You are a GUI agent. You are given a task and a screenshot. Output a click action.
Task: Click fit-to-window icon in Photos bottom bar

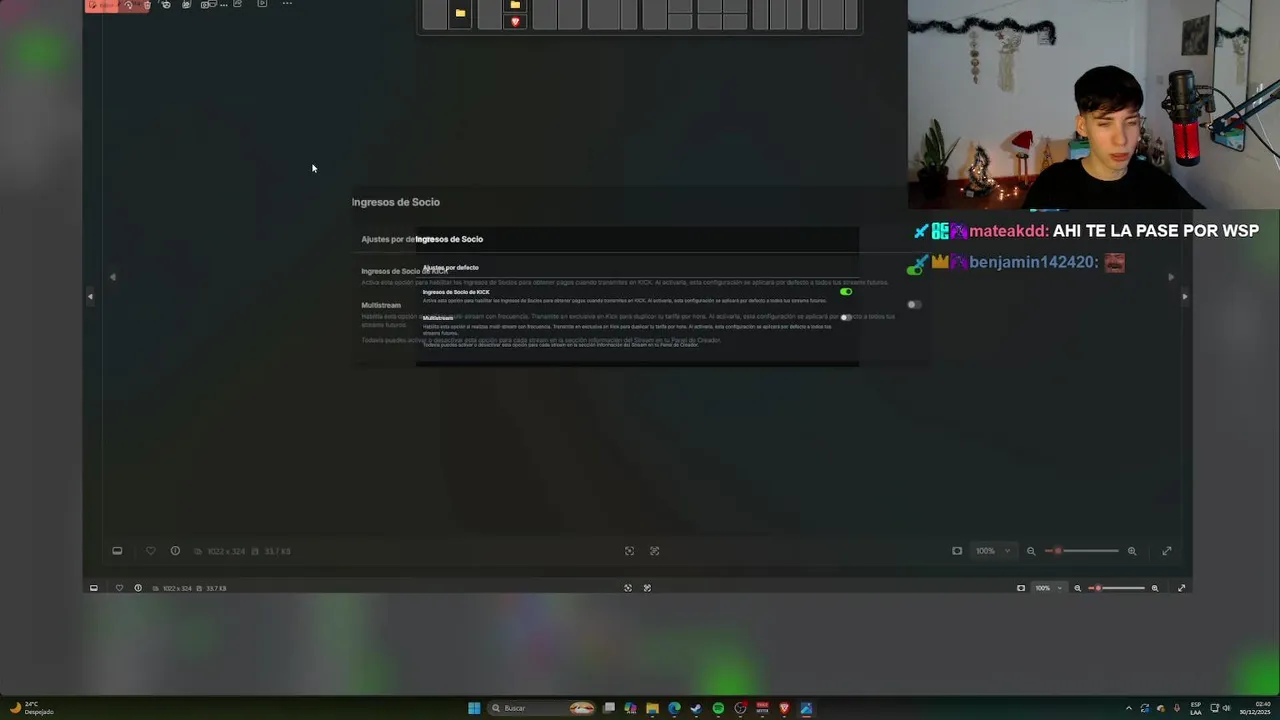(628, 588)
